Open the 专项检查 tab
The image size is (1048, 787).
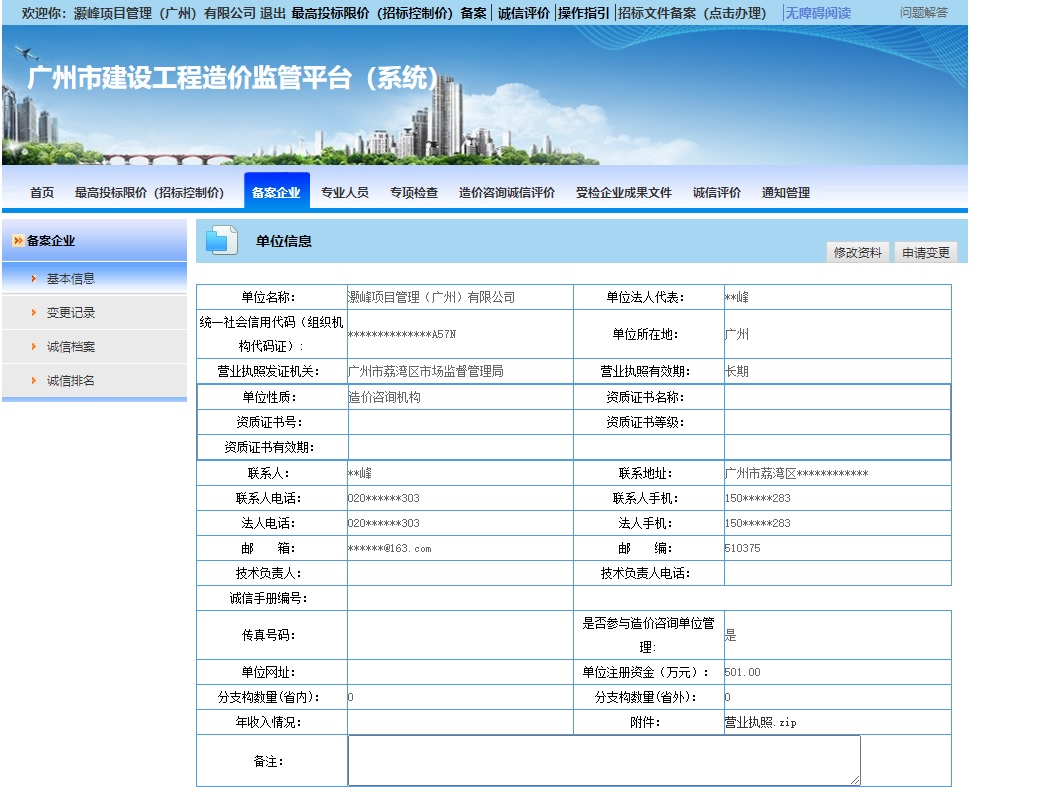[414, 193]
